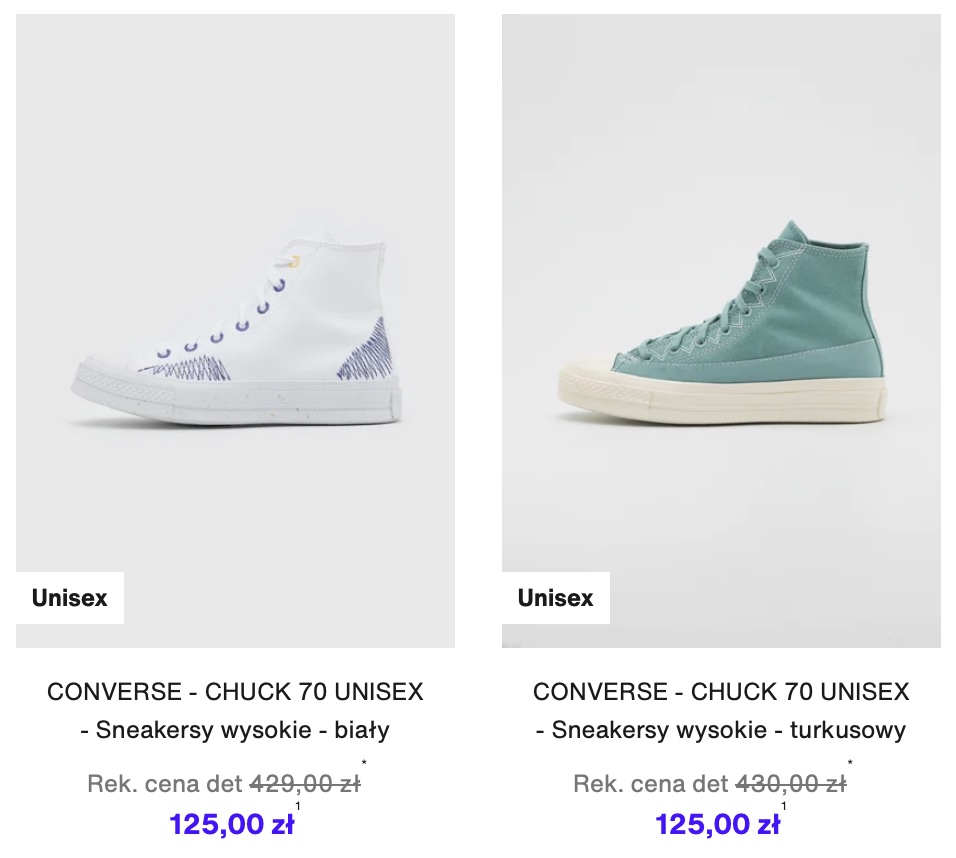Click the 125,00 zł price under the turquoise sneaker

point(718,824)
